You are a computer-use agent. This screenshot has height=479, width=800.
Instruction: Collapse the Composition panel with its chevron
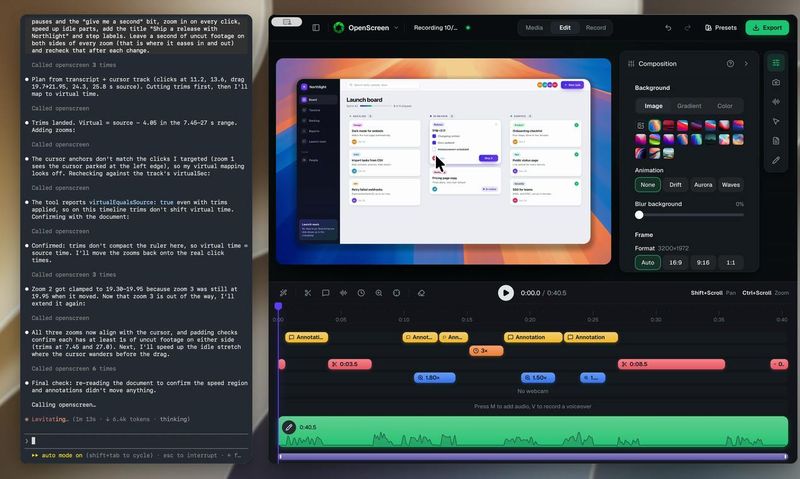pos(746,64)
